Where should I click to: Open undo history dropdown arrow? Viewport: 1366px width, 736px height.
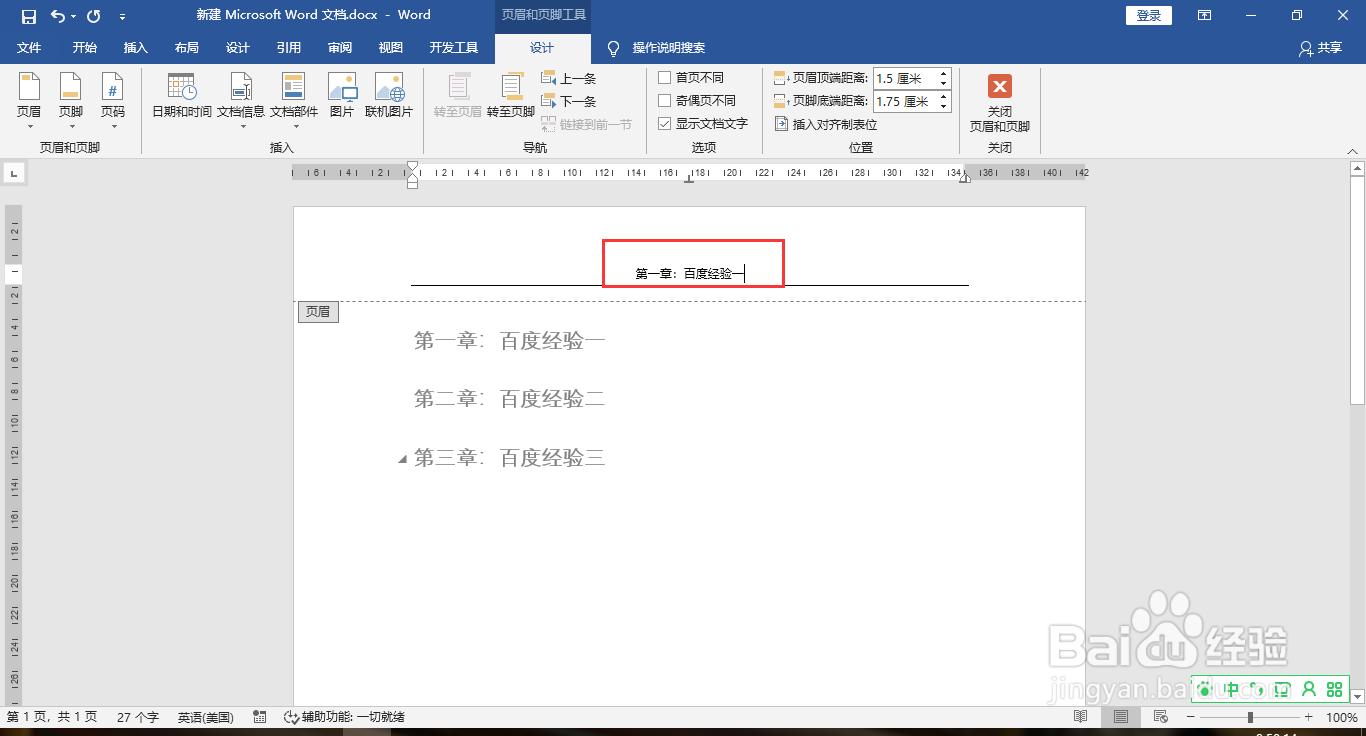[x=74, y=16]
